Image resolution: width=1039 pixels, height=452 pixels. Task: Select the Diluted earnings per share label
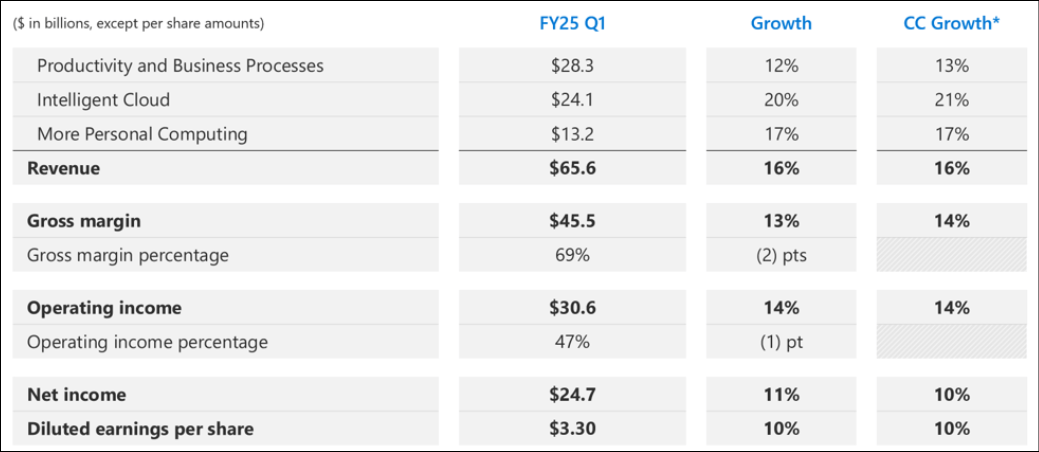point(140,429)
